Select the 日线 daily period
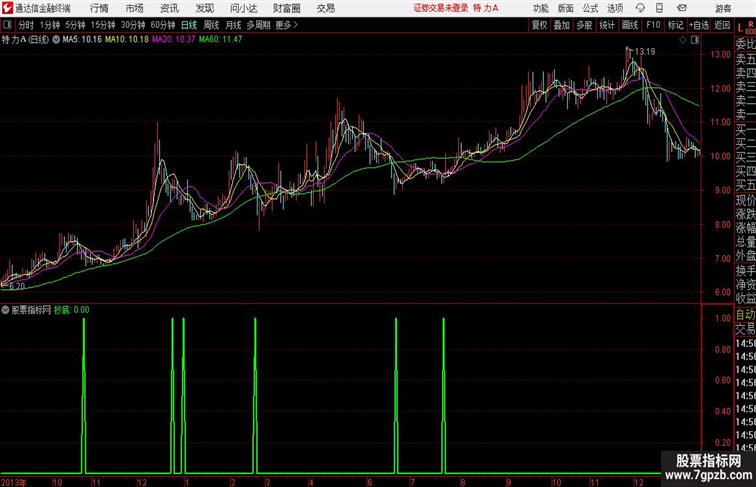 [189, 25]
